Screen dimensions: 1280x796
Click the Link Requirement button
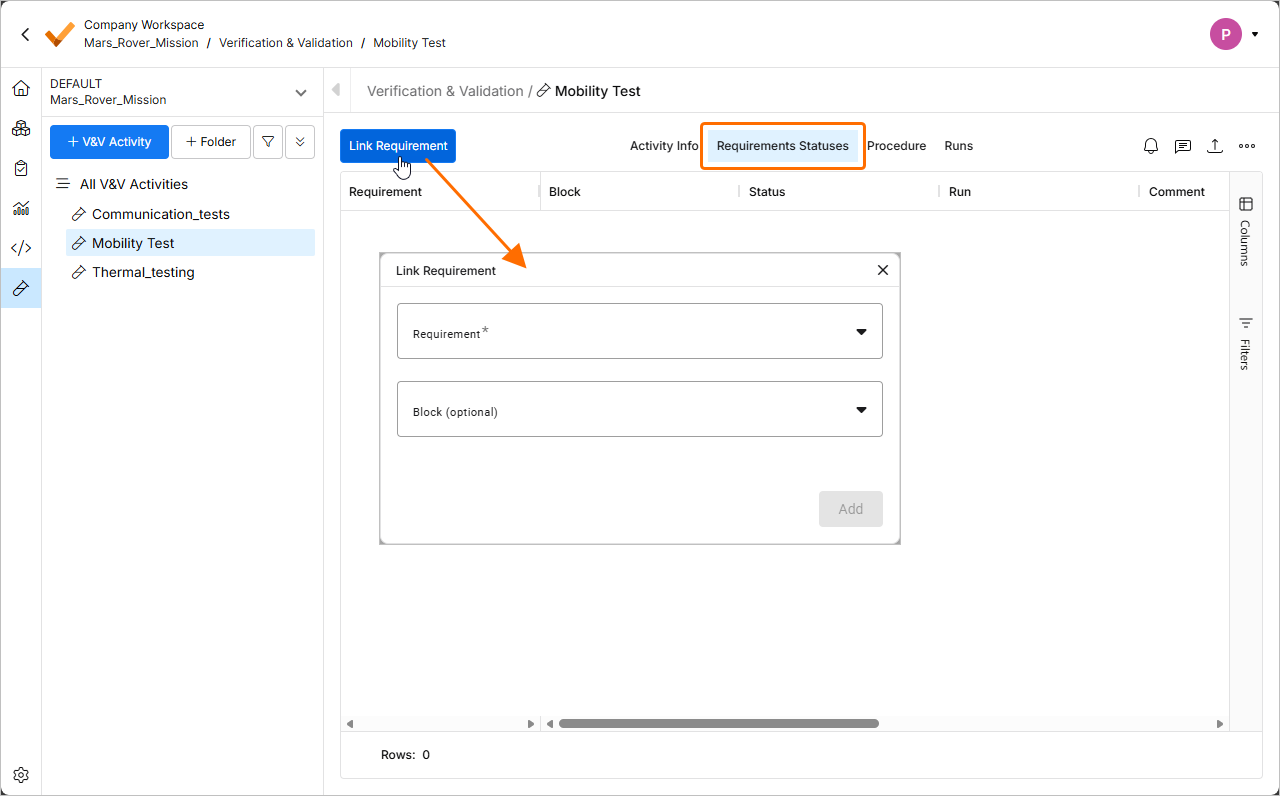click(x=398, y=146)
